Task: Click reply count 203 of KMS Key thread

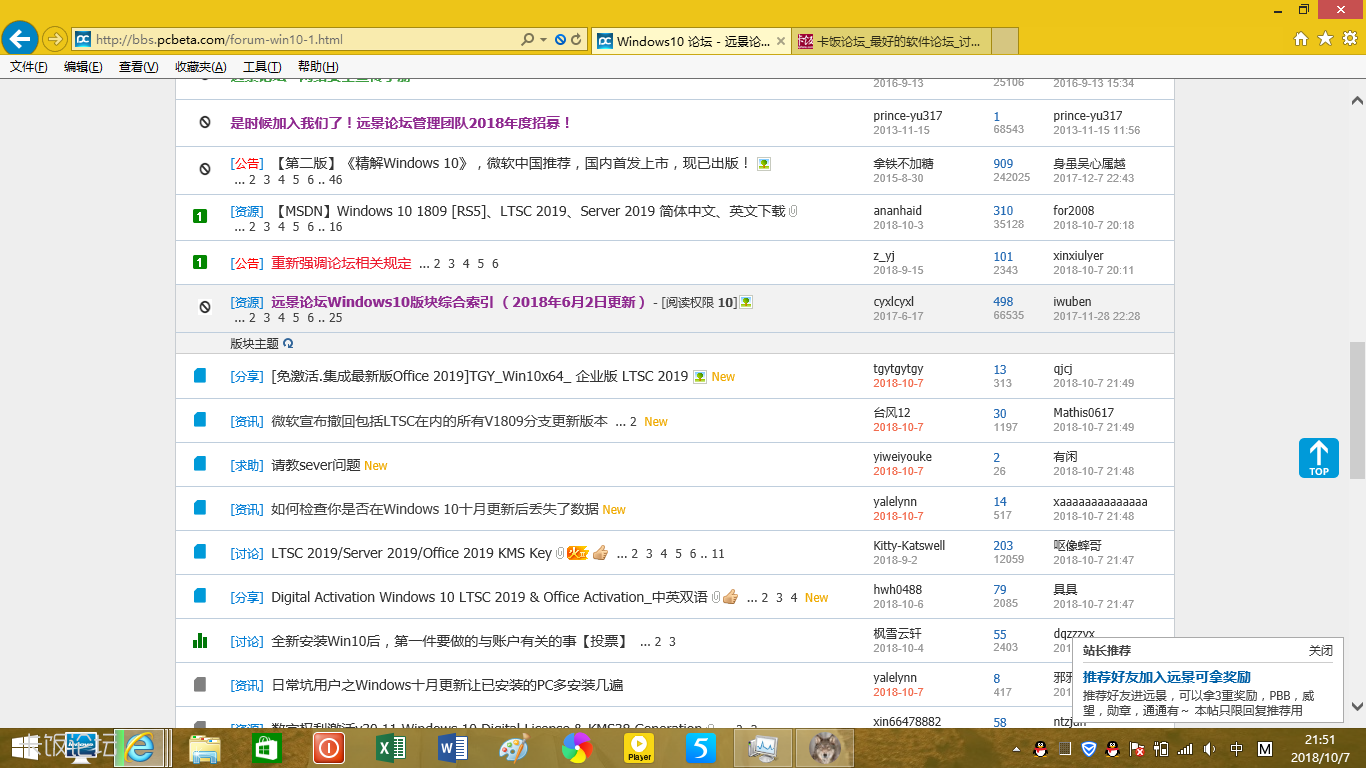Action: pos(1003,546)
